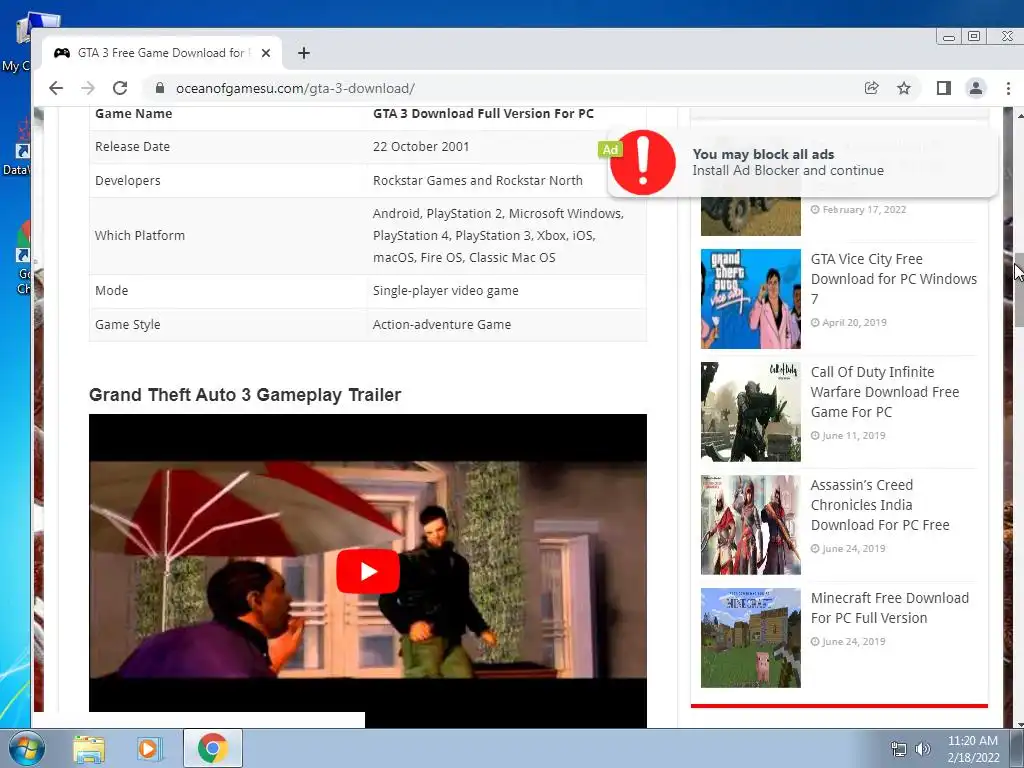Click the scrollbar up arrow
Viewport: 1024px width, 768px height.
[x=1019, y=115]
